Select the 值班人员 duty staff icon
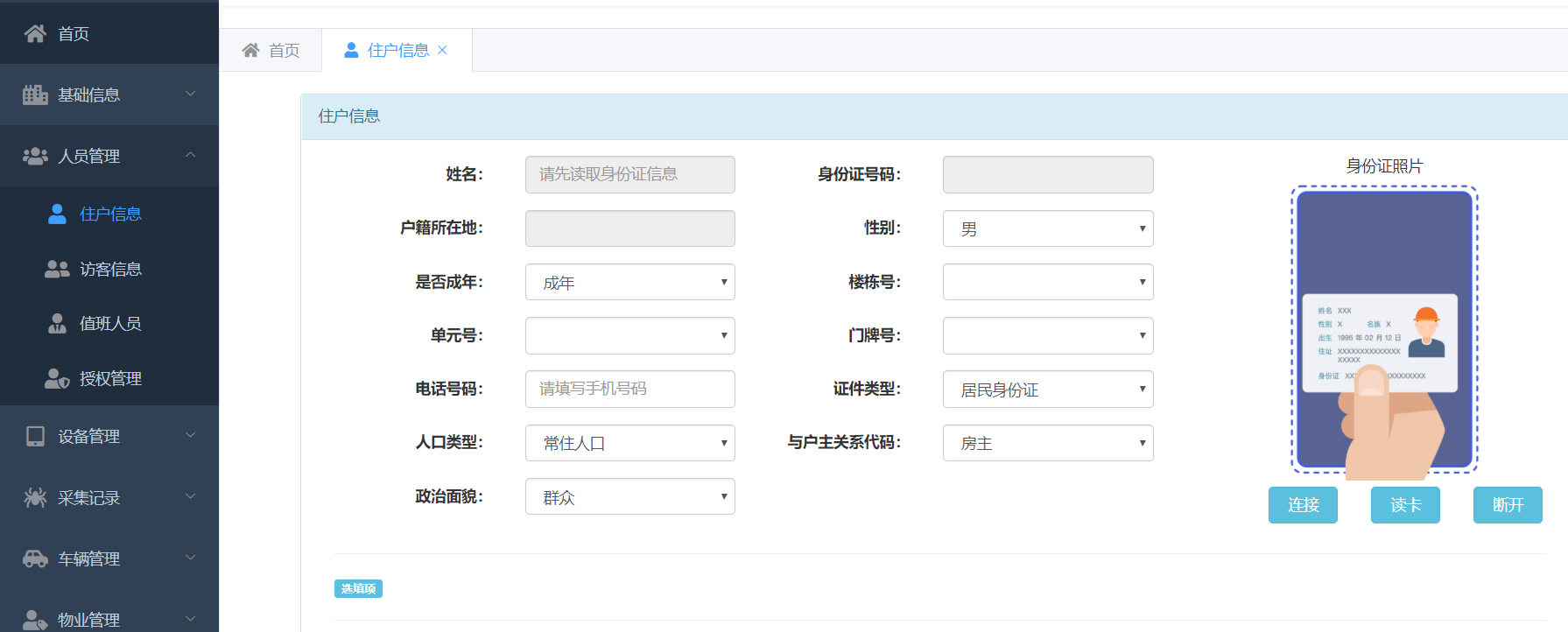 (57, 324)
